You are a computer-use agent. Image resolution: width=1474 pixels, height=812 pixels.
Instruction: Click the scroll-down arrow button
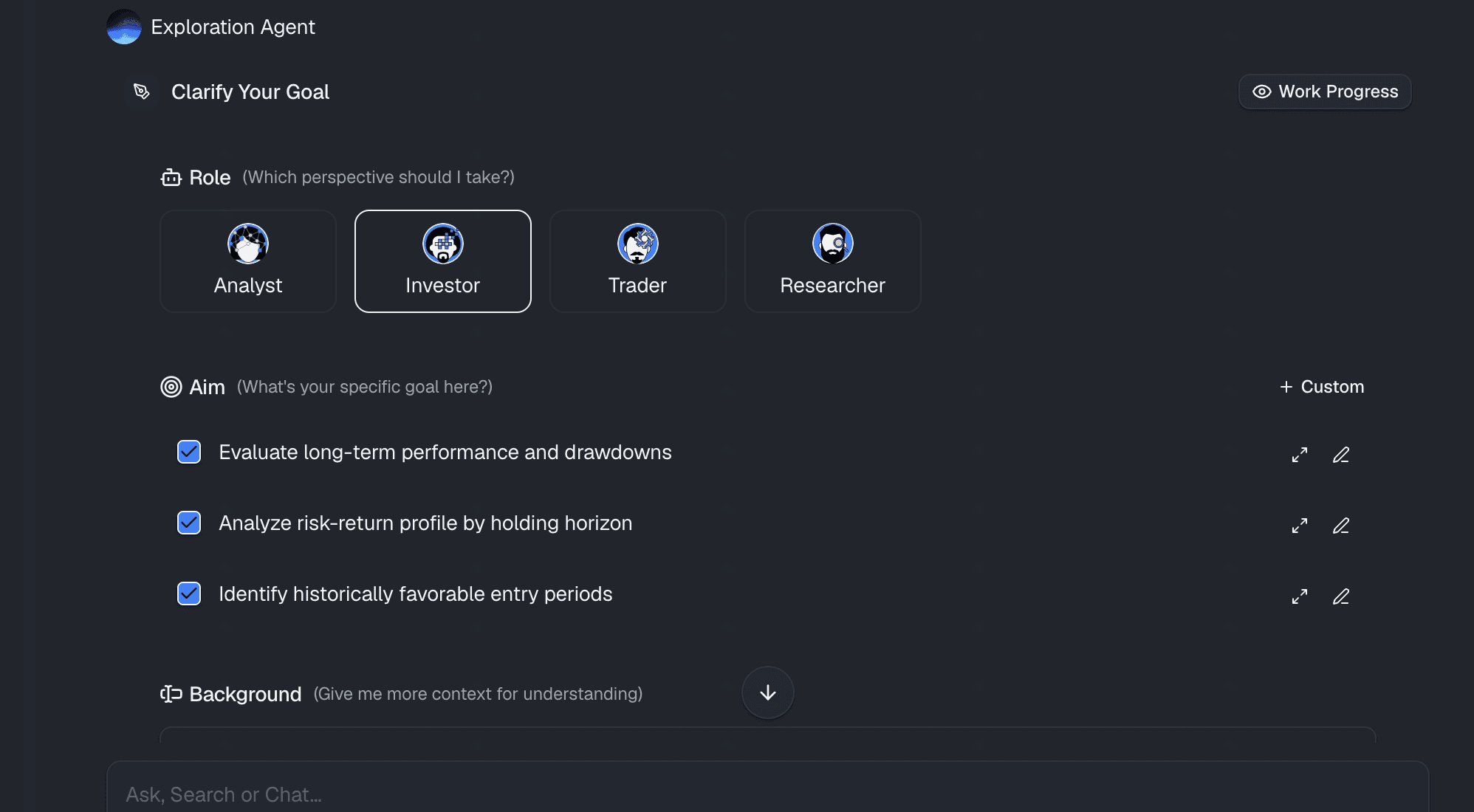tap(768, 692)
